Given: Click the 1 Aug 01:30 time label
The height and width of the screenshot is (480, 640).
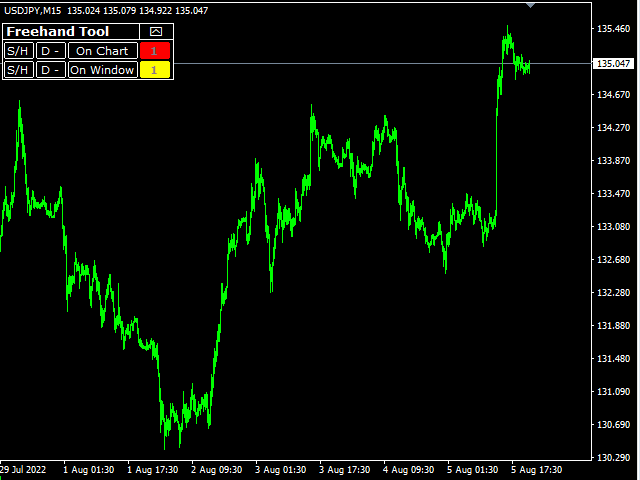Looking at the screenshot, I should click(x=89, y=470).
